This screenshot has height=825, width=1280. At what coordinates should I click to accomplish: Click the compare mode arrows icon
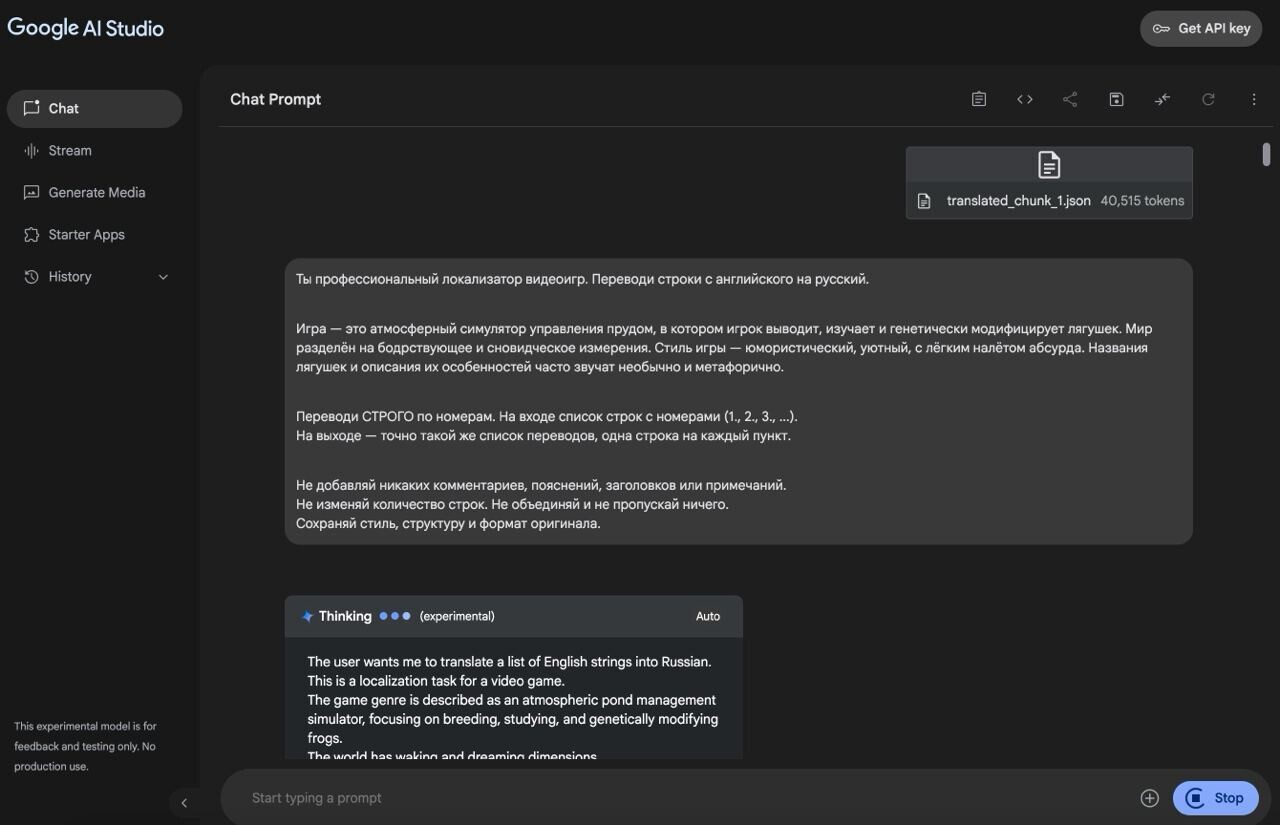(x=1162, y=99)
